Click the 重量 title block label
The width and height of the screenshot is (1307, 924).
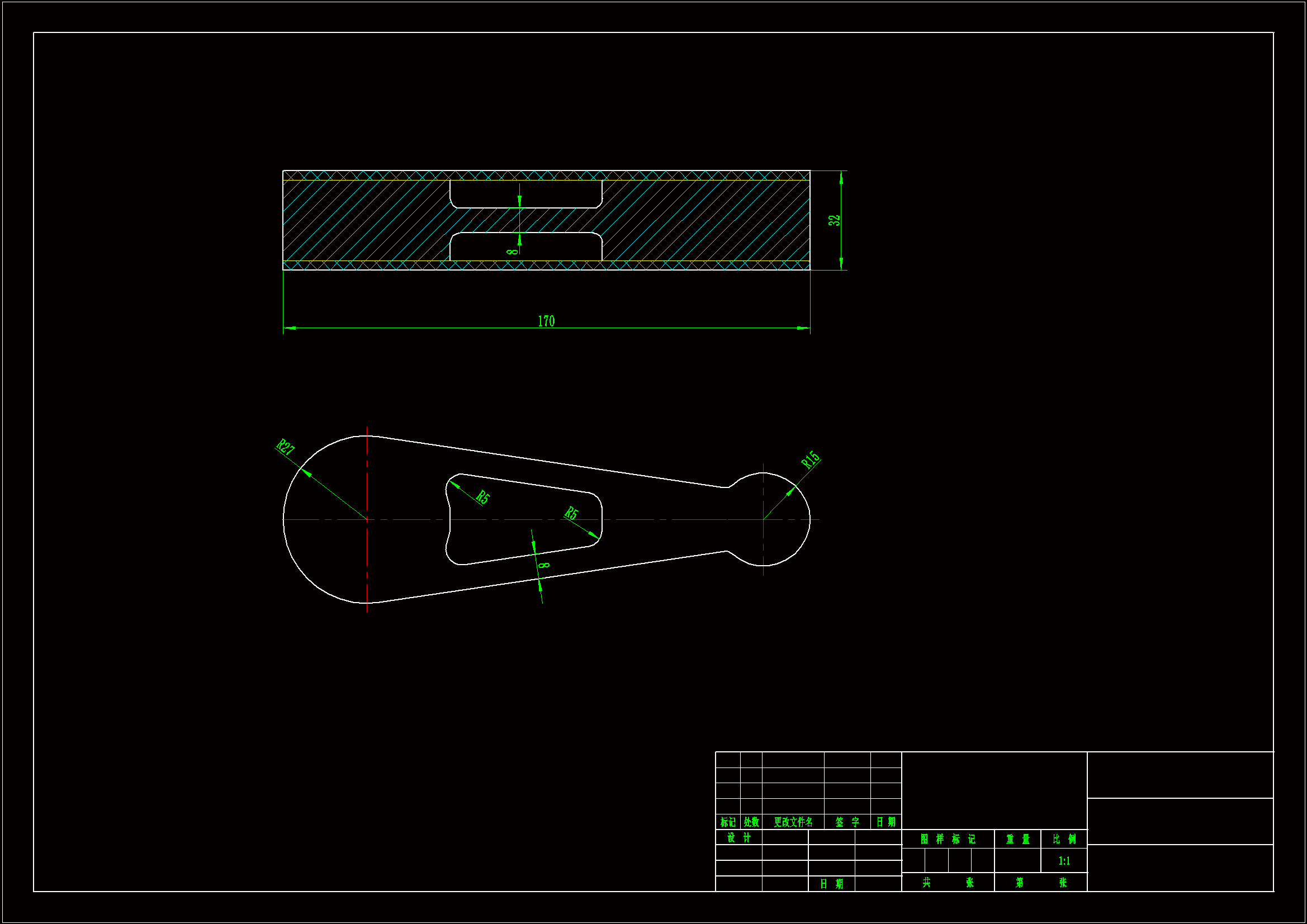tap(1017, 839)
